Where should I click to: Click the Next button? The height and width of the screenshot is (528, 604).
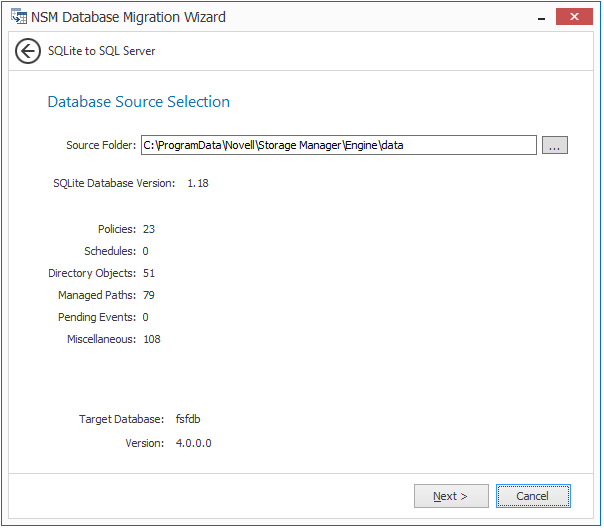pyautogui.click(x=451, y=496)
